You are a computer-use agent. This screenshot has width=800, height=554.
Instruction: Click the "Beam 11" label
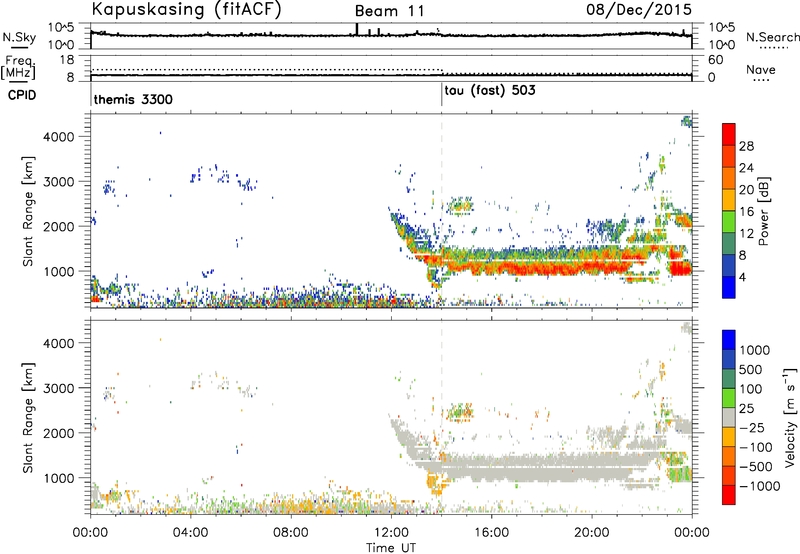click(389, 11)
